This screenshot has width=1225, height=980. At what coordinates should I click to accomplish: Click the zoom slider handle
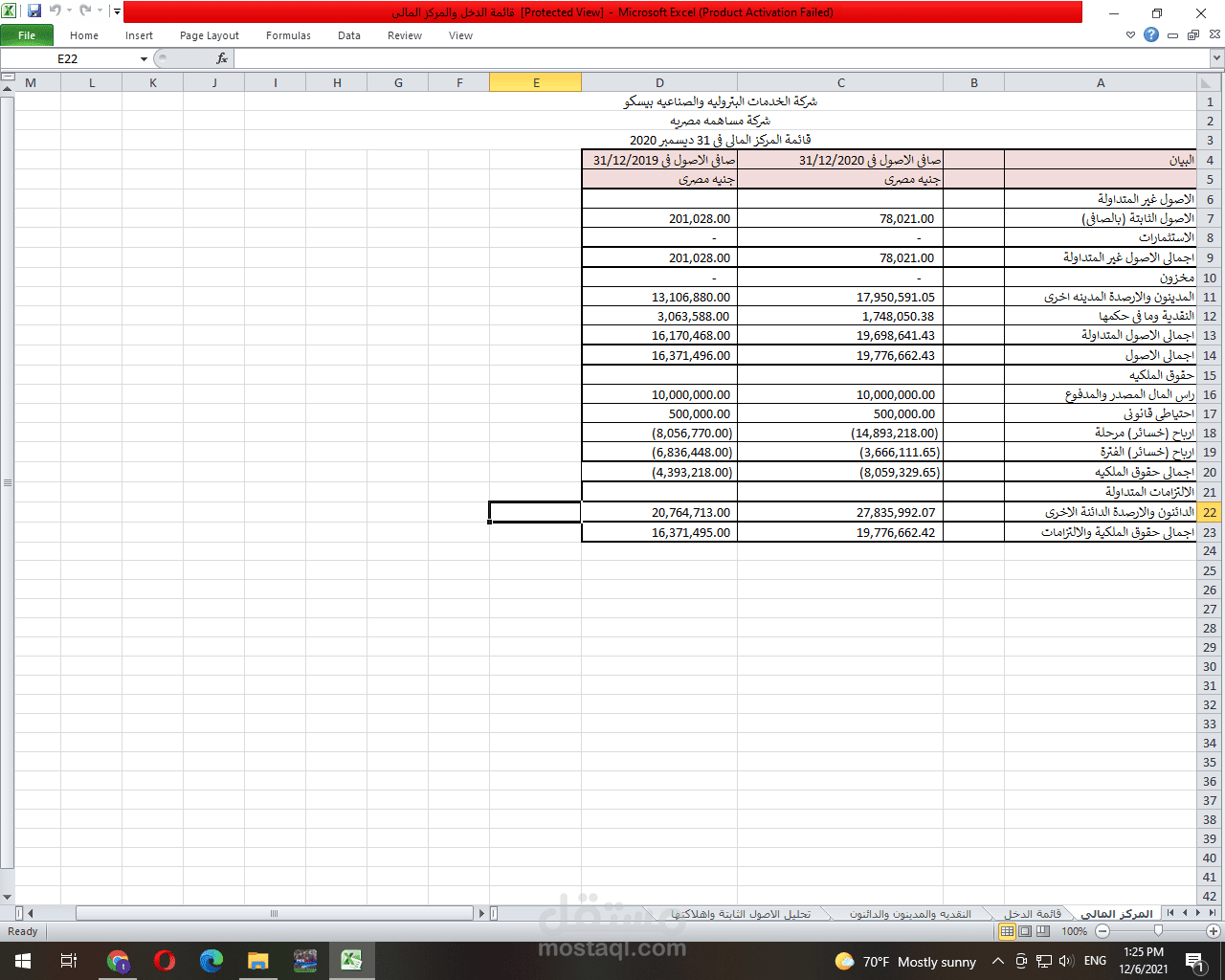point(1158,931)
